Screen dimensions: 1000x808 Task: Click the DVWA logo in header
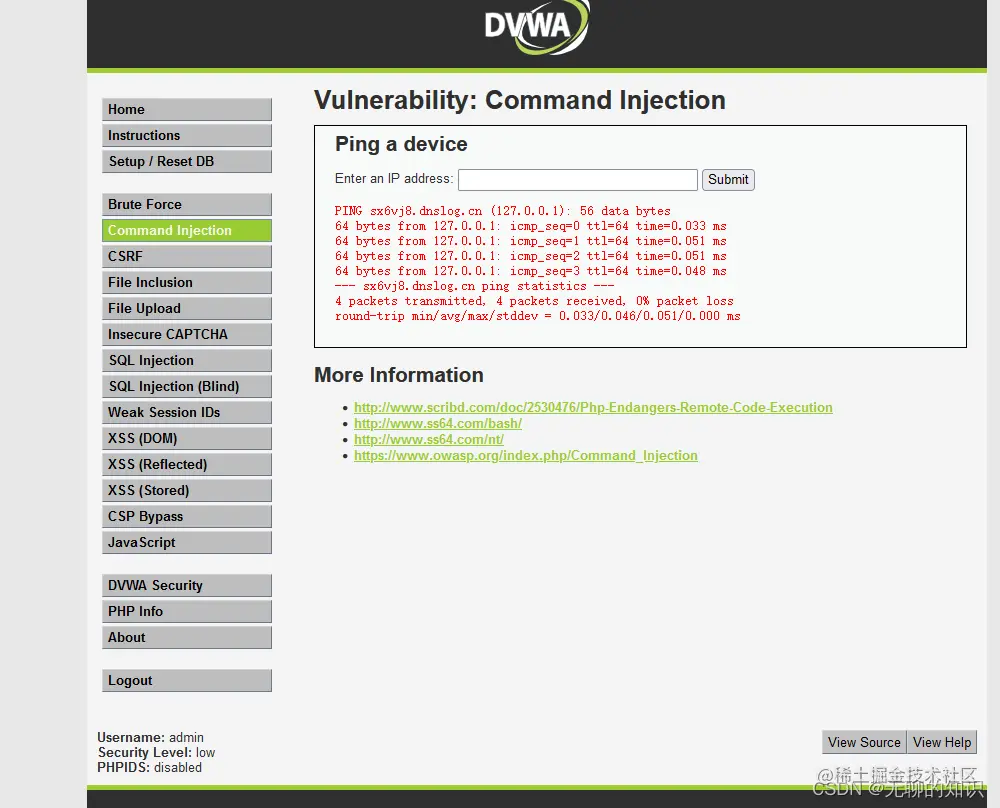[536, 27]
